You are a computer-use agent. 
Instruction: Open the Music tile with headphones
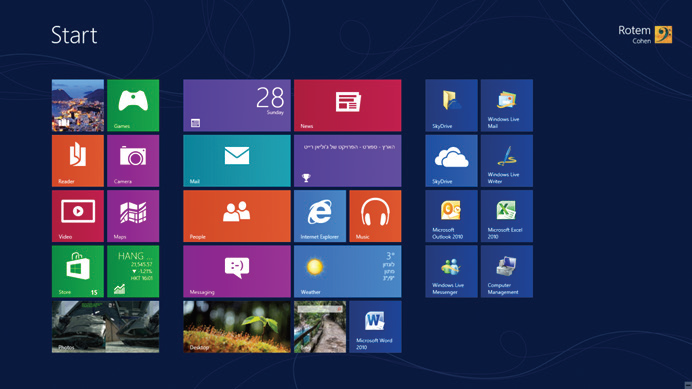tap(375, 216)
